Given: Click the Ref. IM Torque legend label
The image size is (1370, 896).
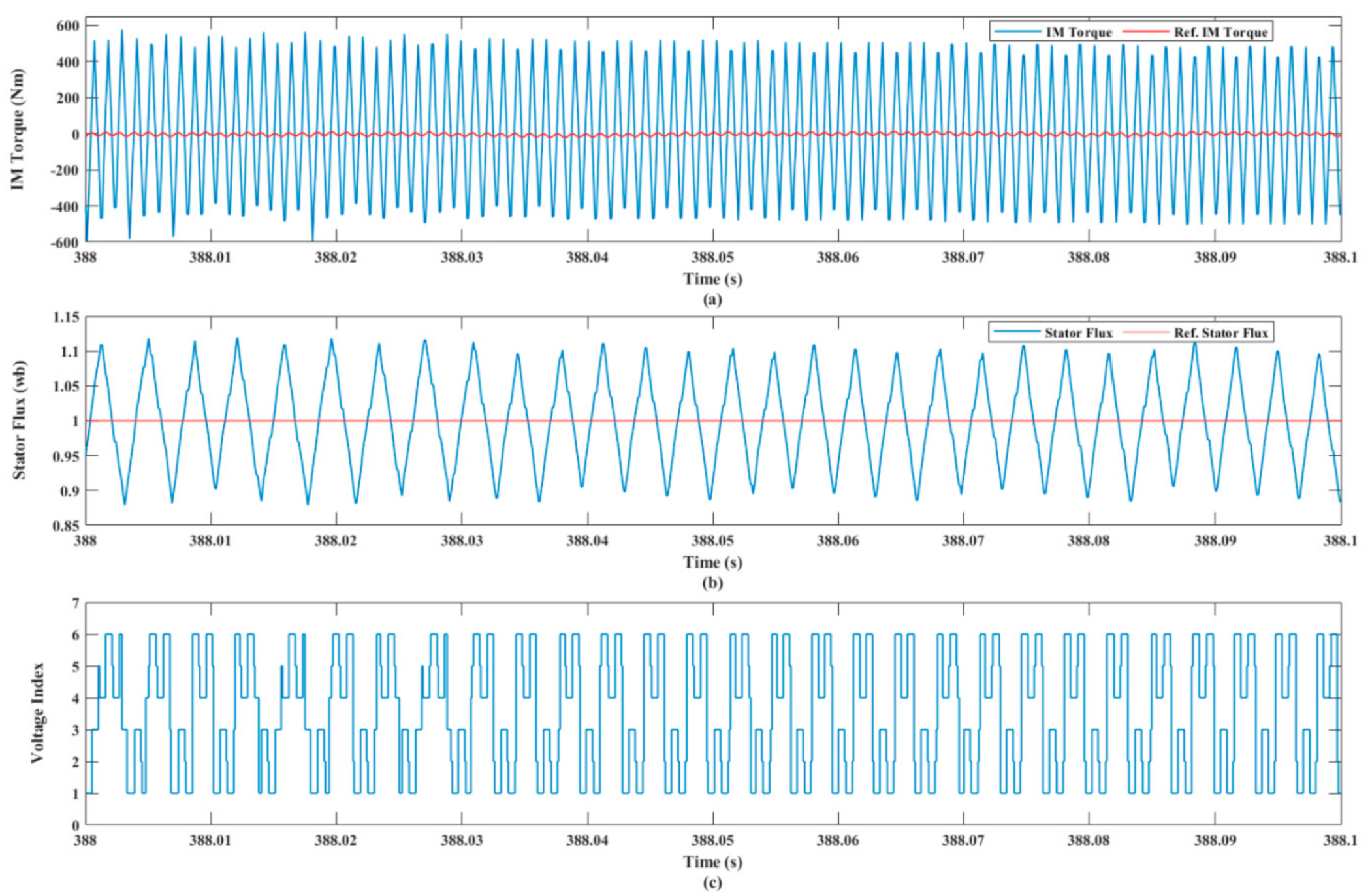Looking at the screenshot, I should pos(1220,32).
